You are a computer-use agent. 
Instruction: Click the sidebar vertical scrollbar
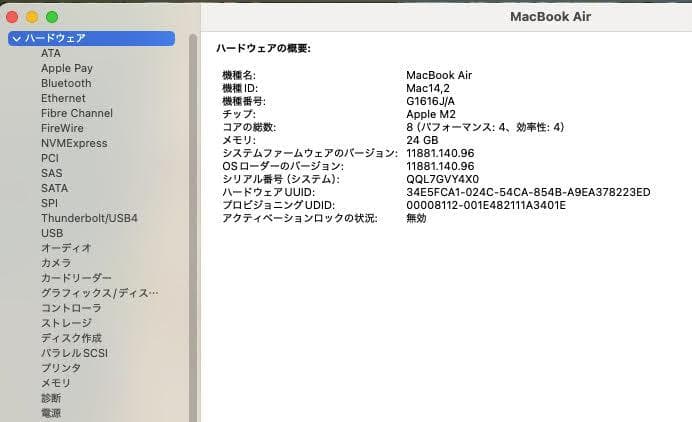(193, 227)
